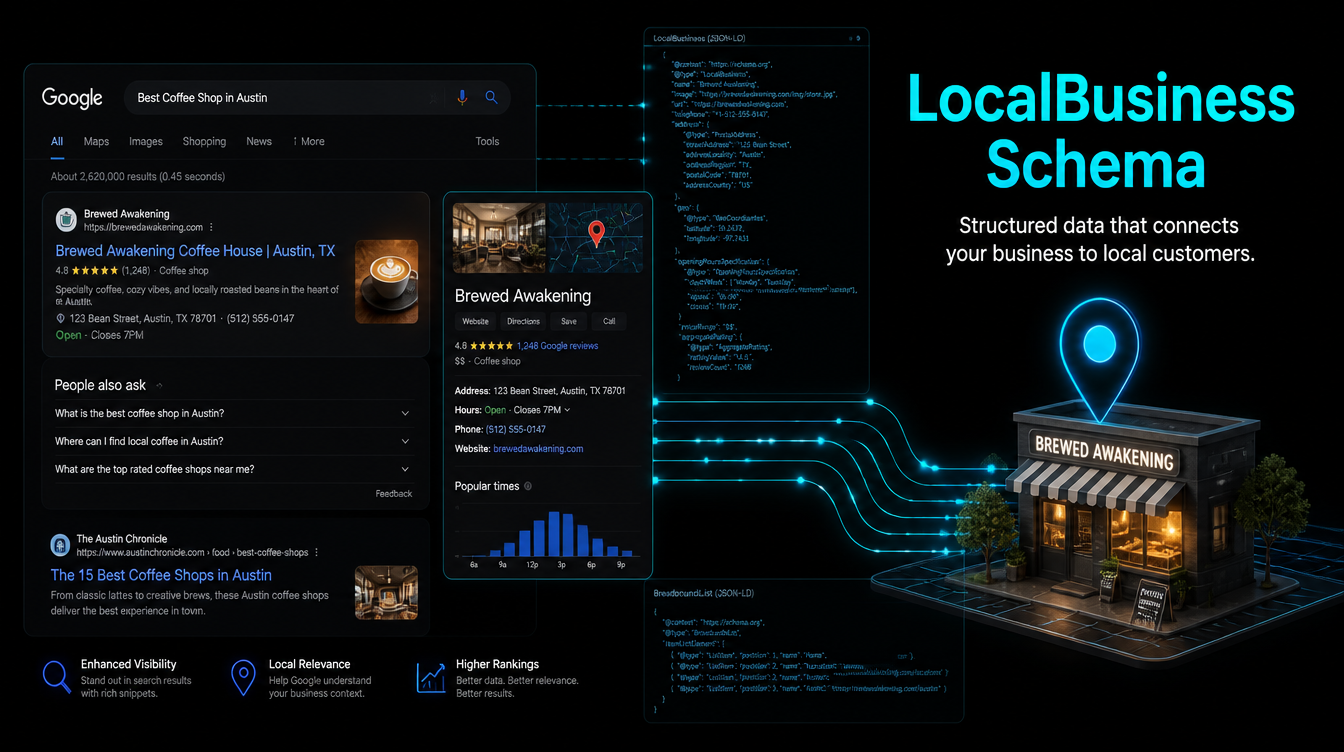Open three-dot menu beside brewedawakening.com URL
Image resolution: width=1344 pixels, height=752 pixels.
(x=211, y=228)
